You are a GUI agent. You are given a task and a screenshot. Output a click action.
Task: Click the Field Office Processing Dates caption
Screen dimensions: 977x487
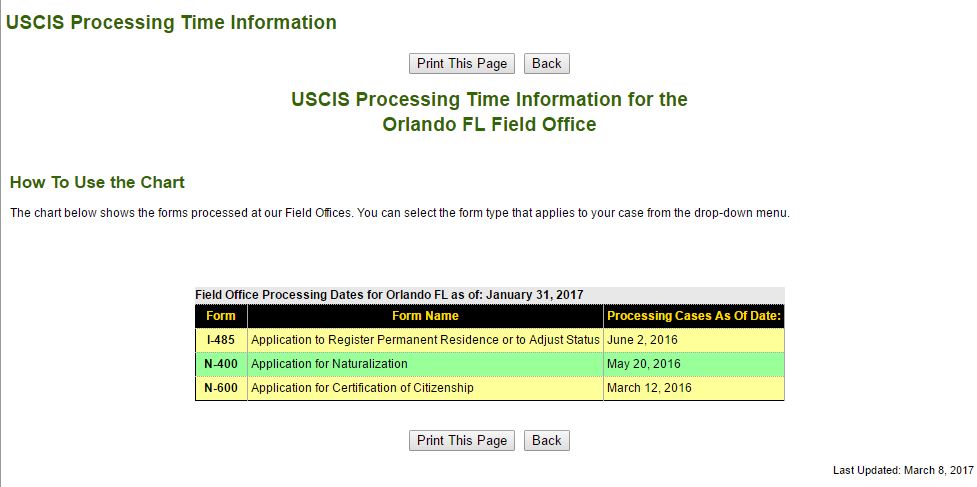(389, 295)
